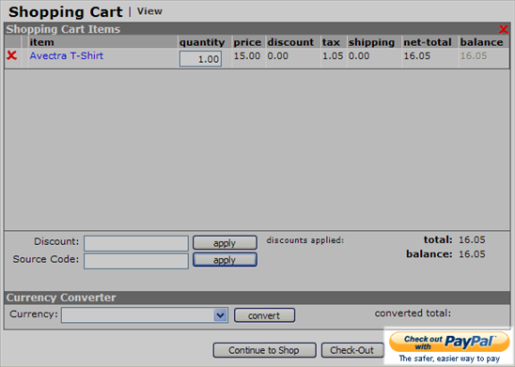
Task: Click the price column header
Action: 247,42
